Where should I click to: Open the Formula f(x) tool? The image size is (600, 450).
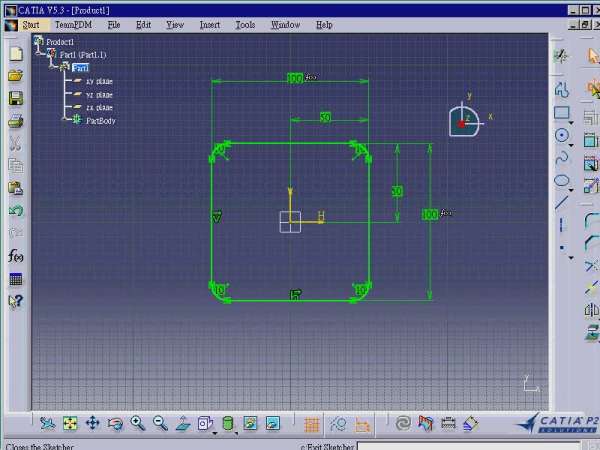click(x=16, y=256)
